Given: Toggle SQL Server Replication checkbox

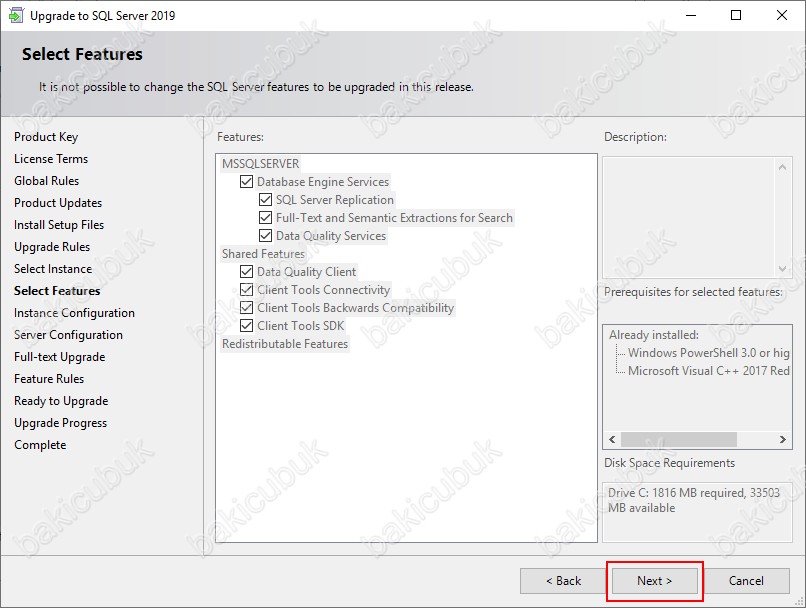Looking at the screenshot, I should point(265,199).
